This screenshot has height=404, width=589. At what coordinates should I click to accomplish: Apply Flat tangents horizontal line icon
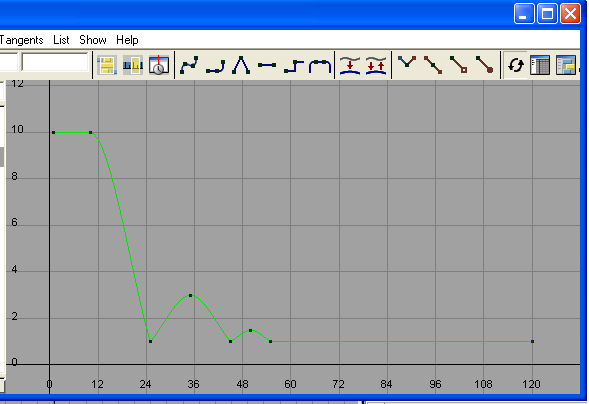(267, 65)
